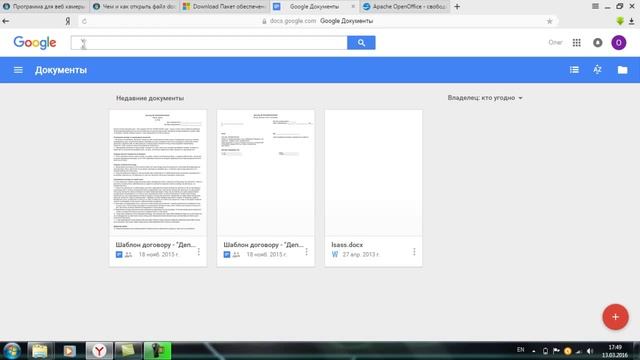Select the Google Документы tab
The height and width of the screenshot is (360, 640).
[313, 7]
